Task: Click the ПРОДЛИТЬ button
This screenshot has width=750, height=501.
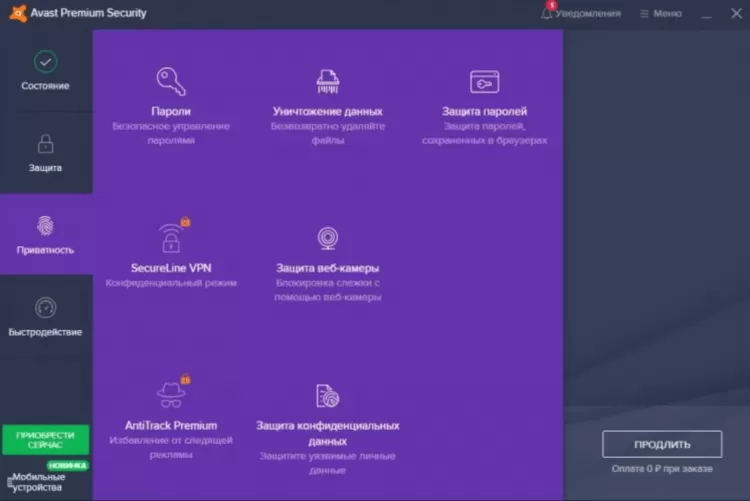Action: (662, 444)
